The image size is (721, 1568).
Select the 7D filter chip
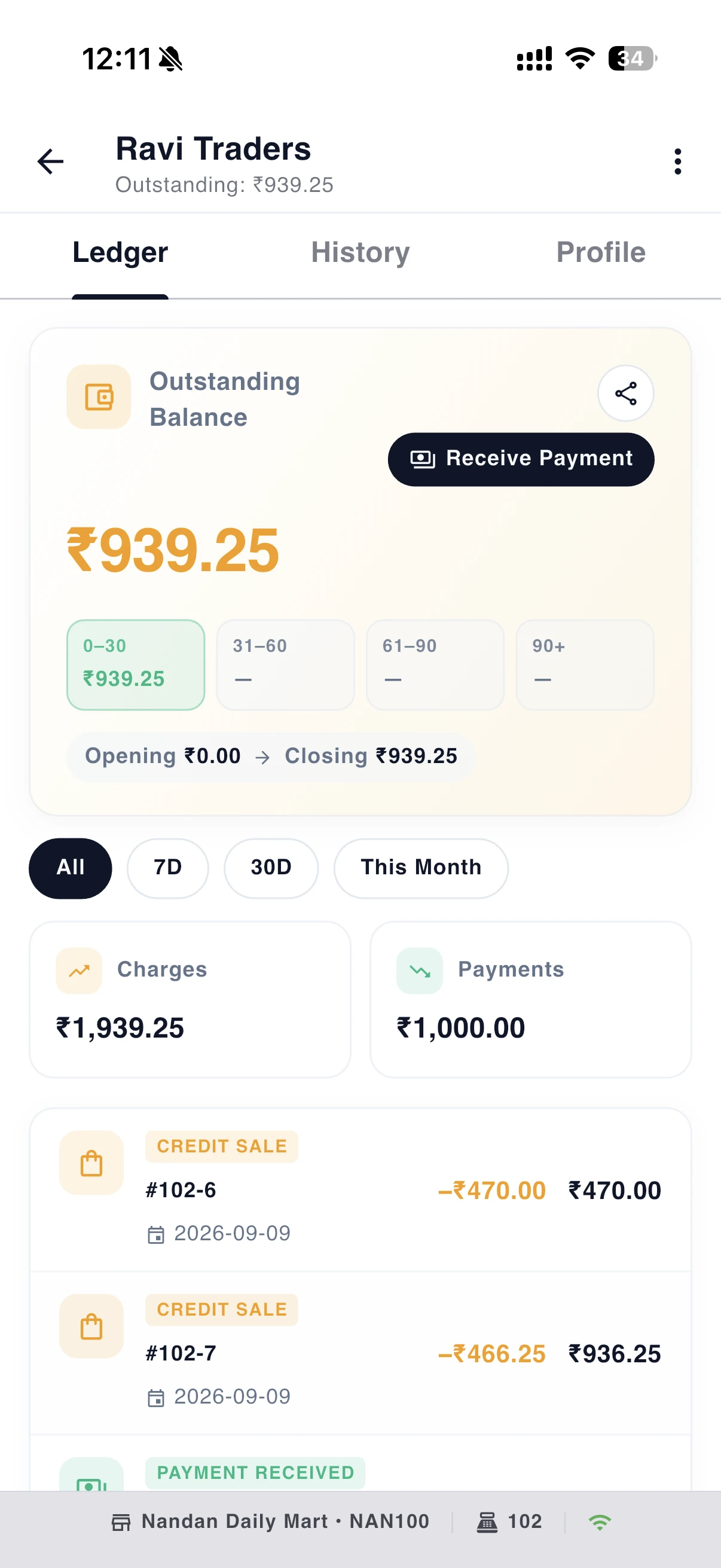pyautogui.click(x=168, y=868)
